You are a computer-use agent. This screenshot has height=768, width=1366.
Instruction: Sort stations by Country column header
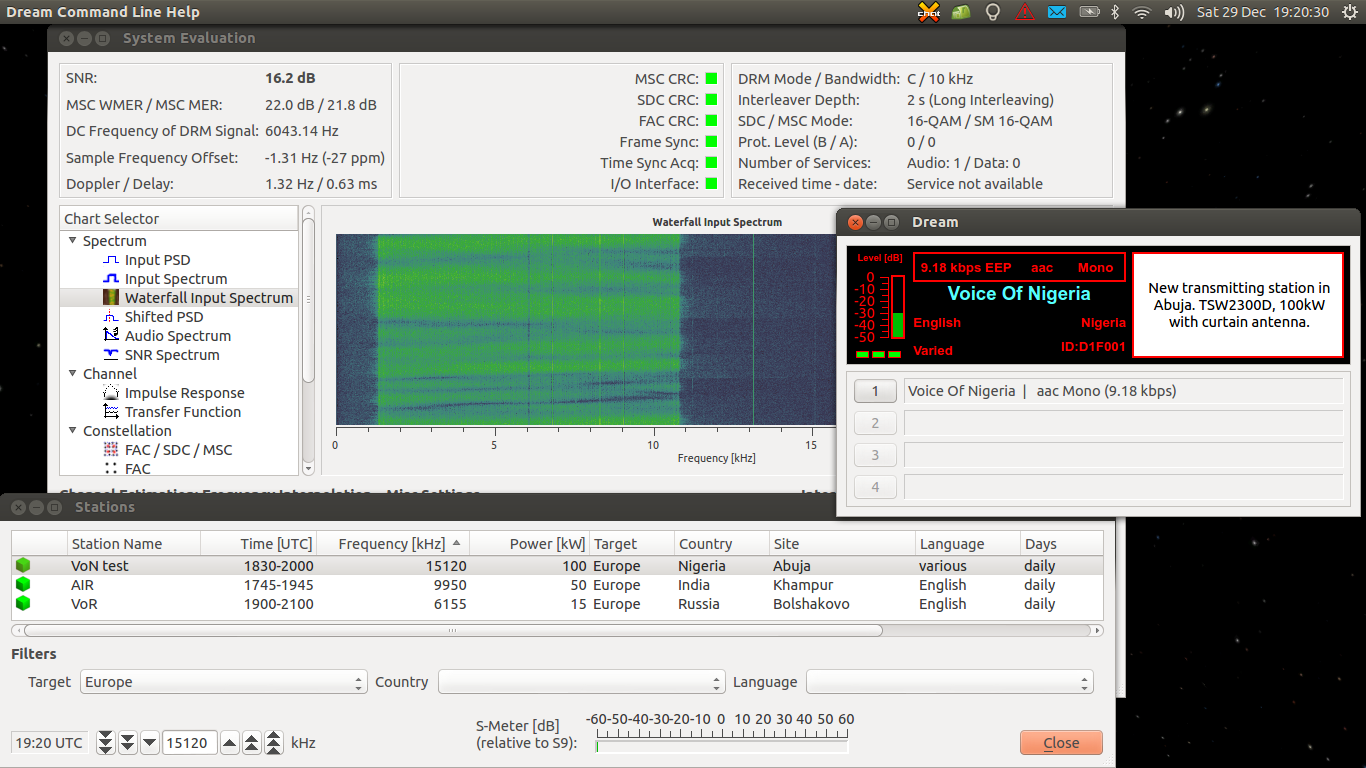click(x=721, y=544)
